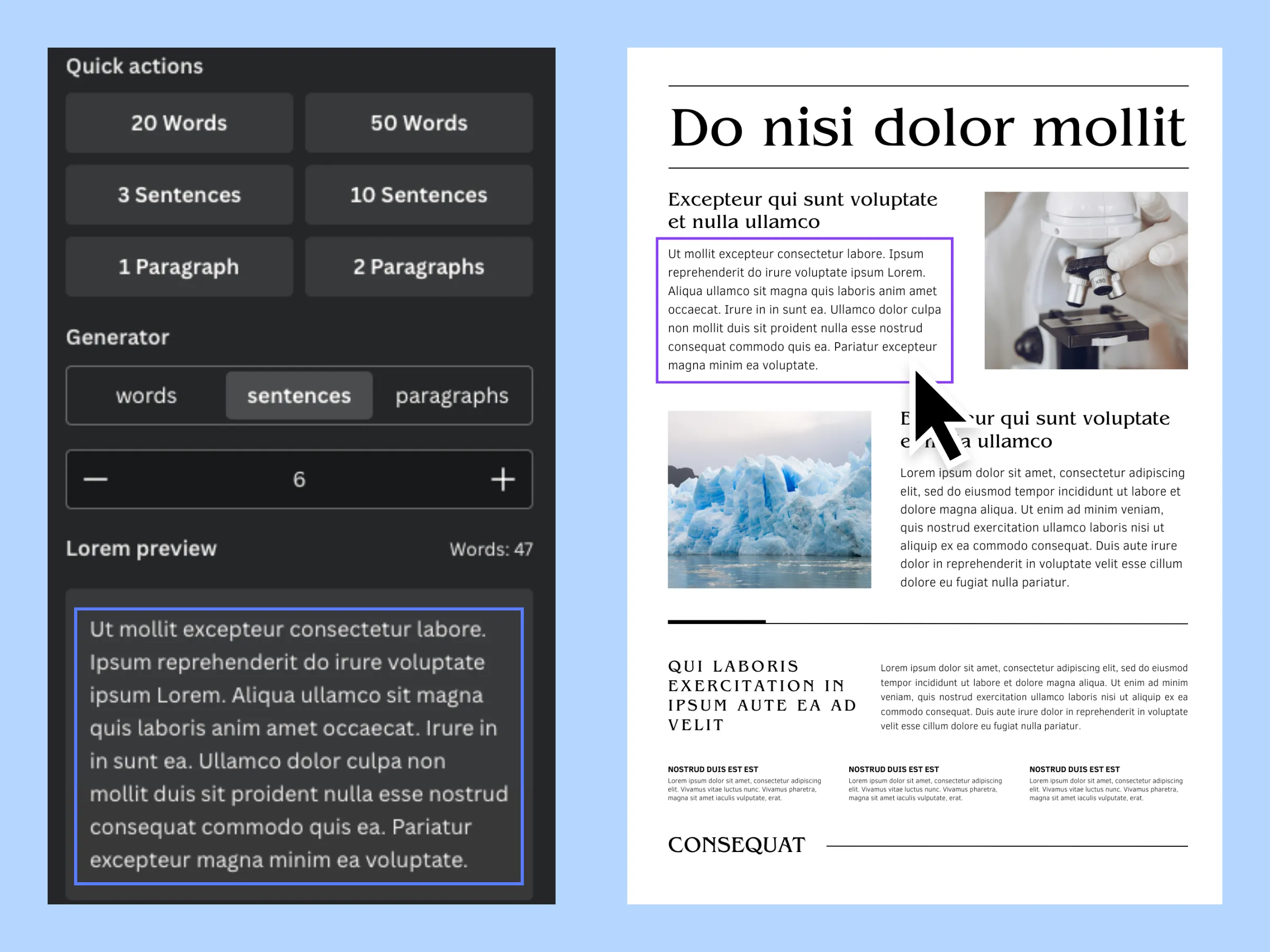Screen dimensions: 1270x952
Task: Select the microscope photo on the page
Action: point(1086,280)
